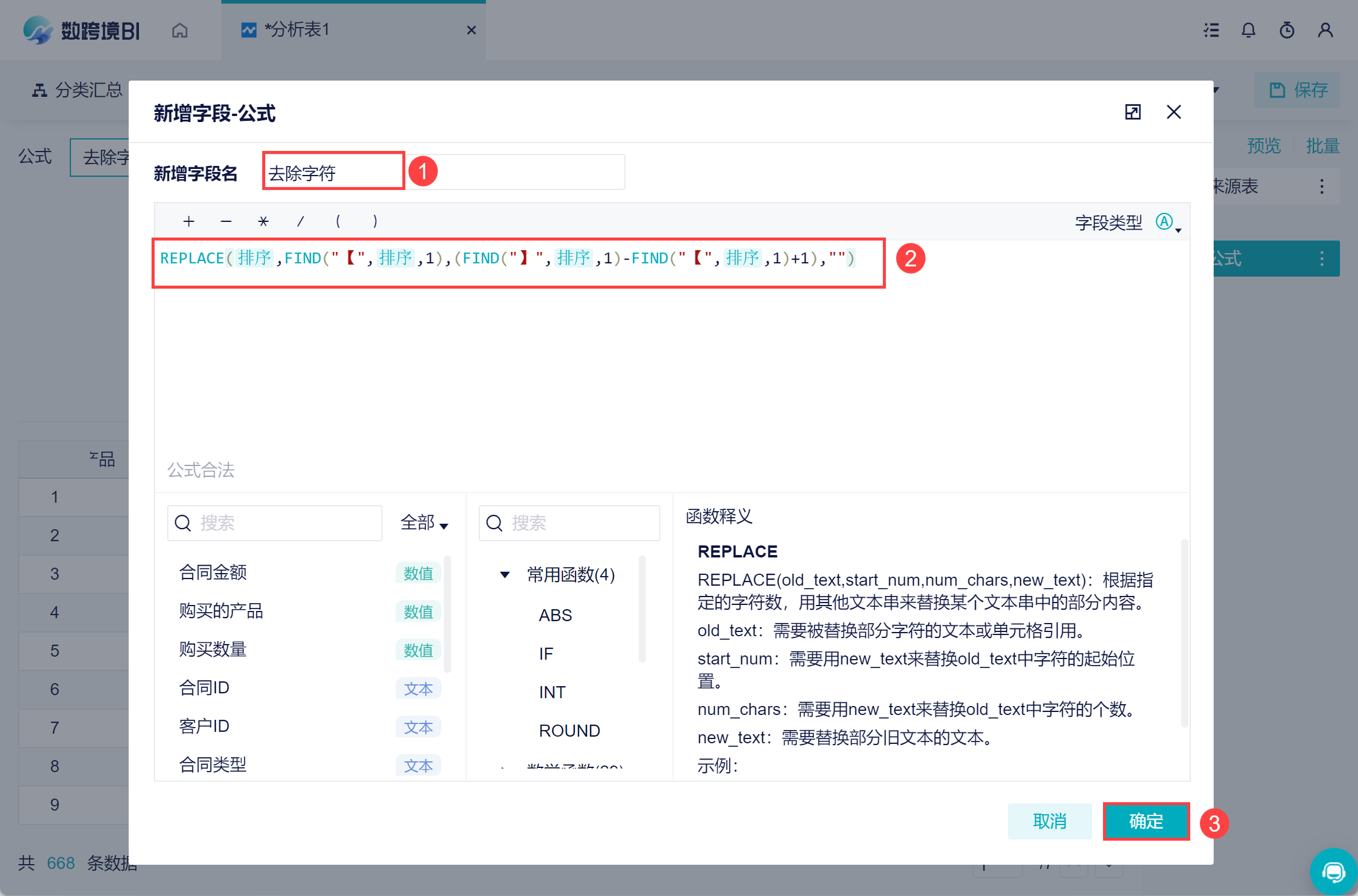This screenshot has height=896, width=1358.
Task: Insert the multiply asterisk operator
Action: click(x=263, y=221)
